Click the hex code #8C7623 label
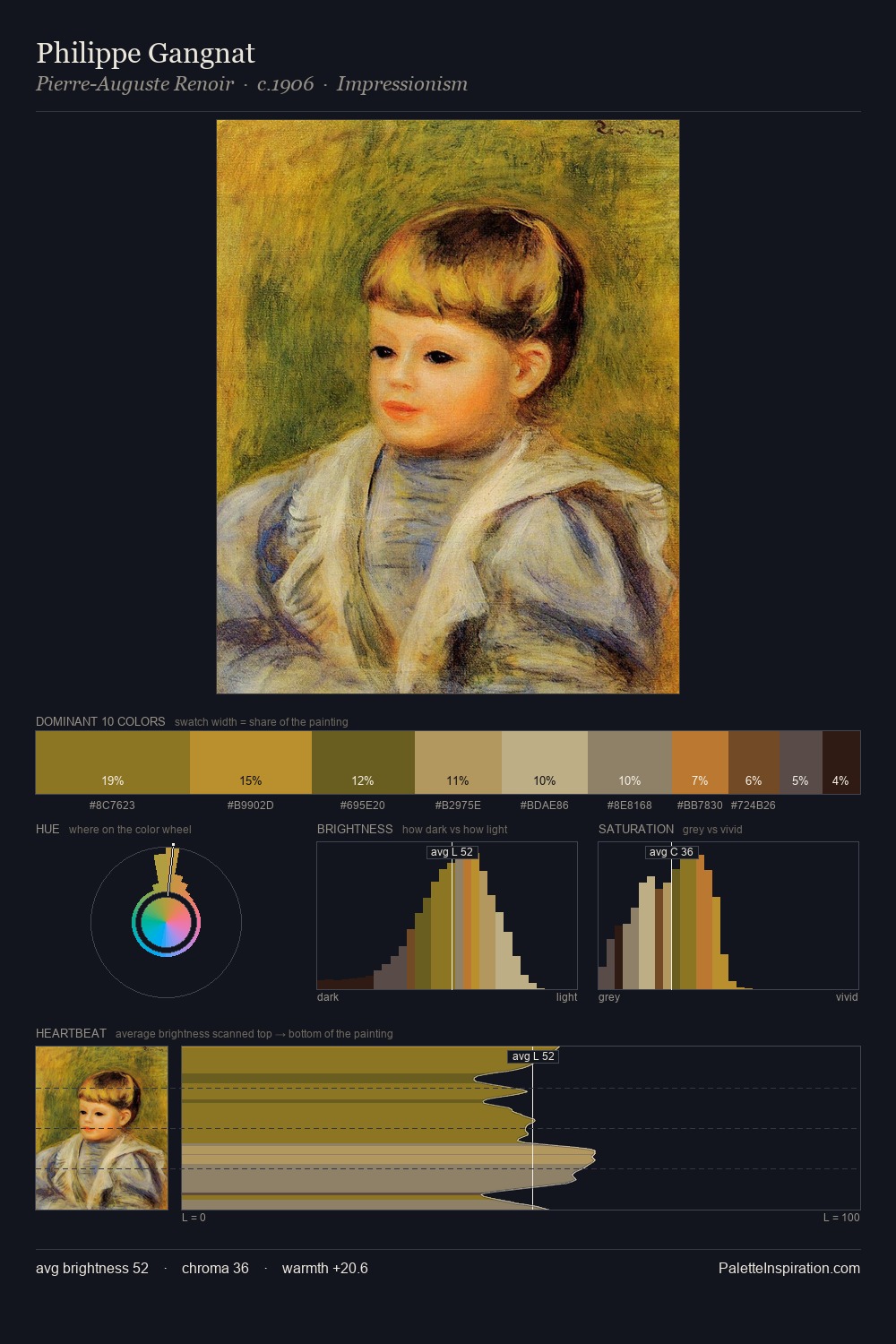The image size is (896, 1344). tap(112, 805)
